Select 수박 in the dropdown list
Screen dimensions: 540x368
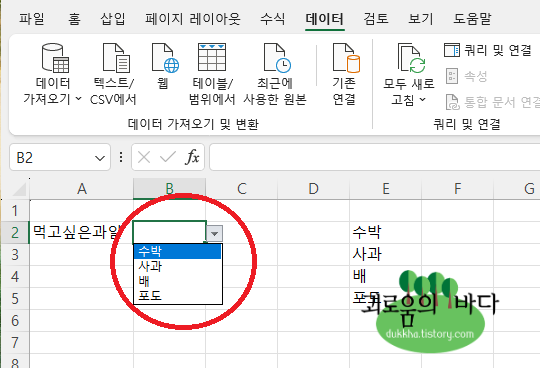pos(178,252)
